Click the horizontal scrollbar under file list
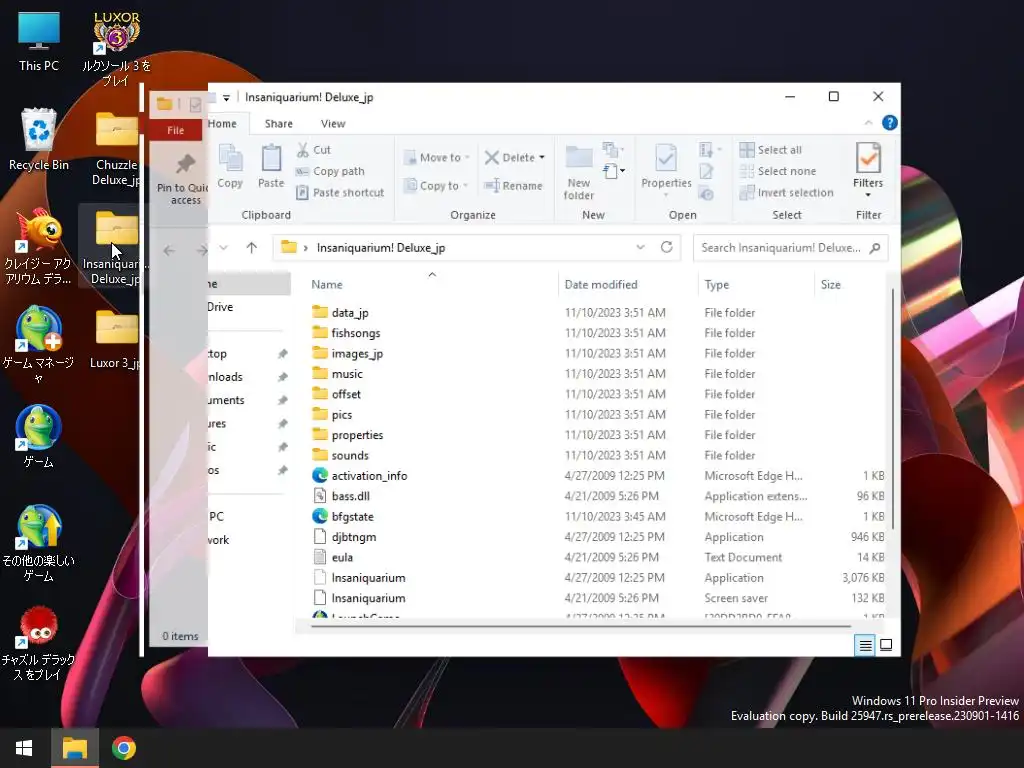 click(581, 626)
